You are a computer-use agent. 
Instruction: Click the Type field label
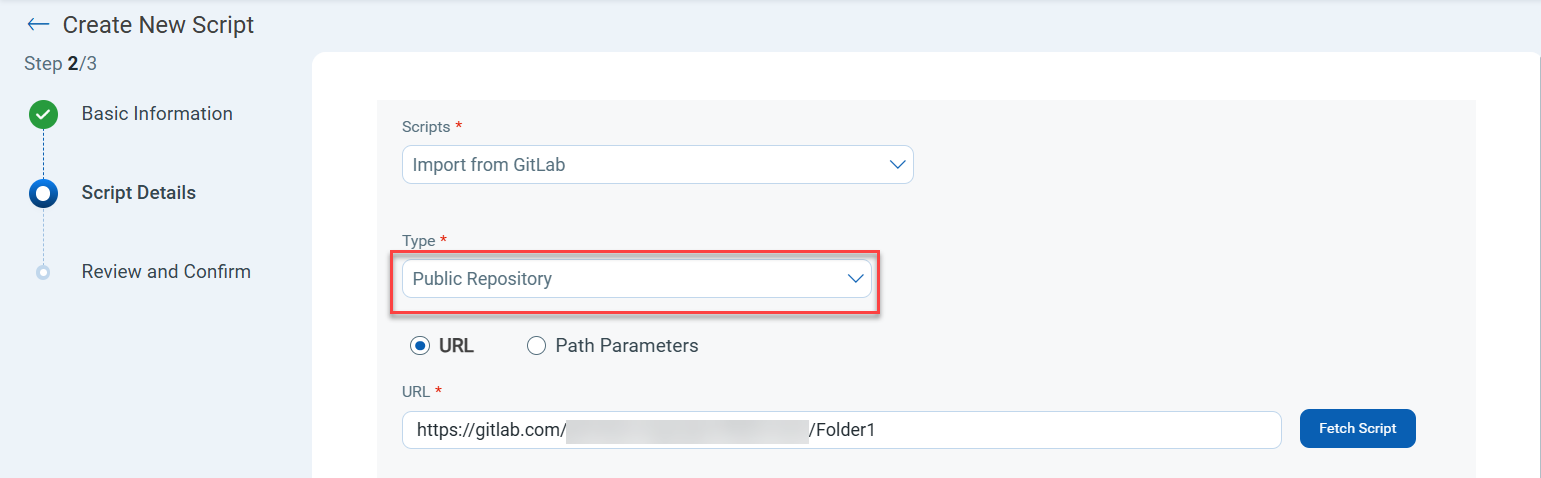pyautogui.click(x=418, y=241)
